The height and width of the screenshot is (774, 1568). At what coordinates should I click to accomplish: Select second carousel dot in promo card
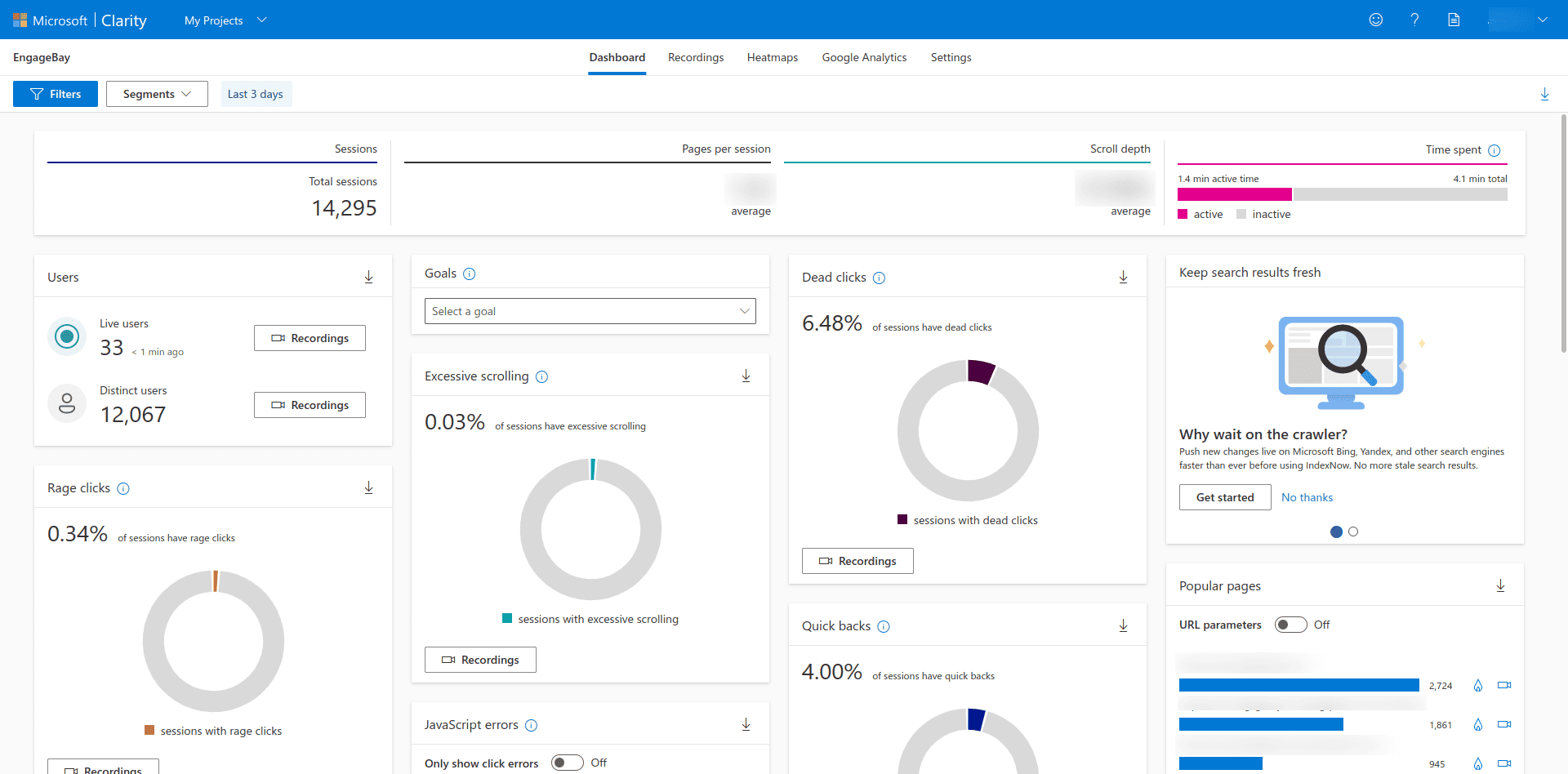pyautogui.click(x=1353, y=532)
